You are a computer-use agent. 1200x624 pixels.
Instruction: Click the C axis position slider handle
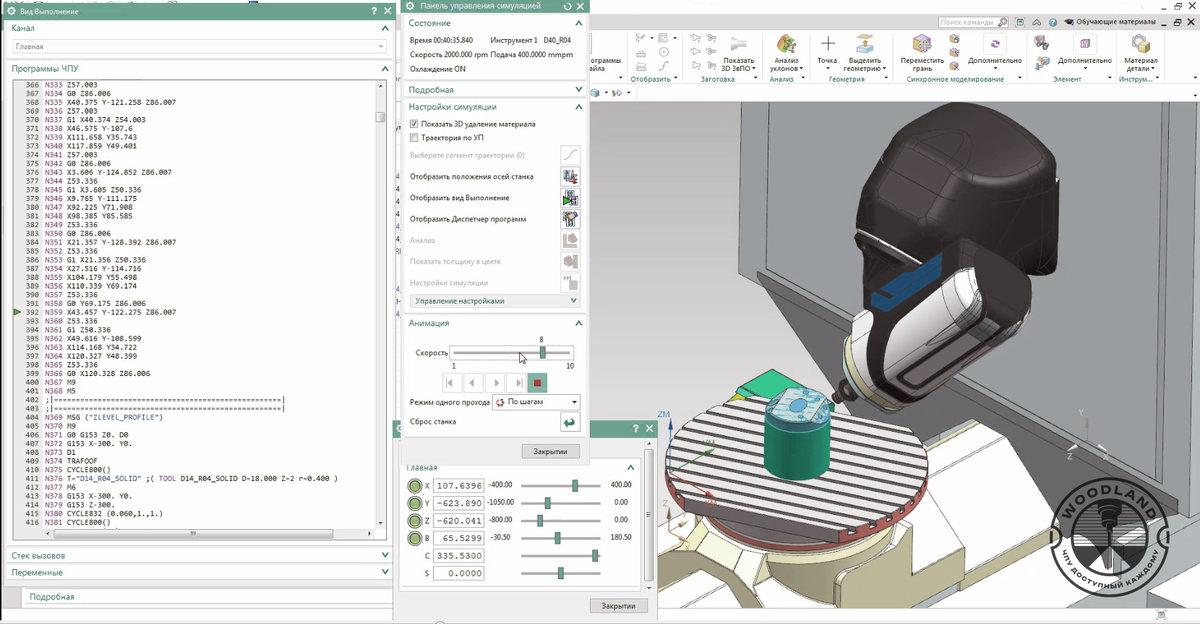pyautogui.click(x=596, y=555)
